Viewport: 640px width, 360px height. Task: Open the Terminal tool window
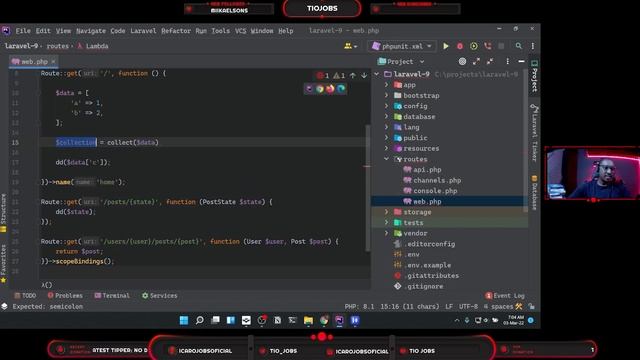pyautogui.click(x=112, y=296)
